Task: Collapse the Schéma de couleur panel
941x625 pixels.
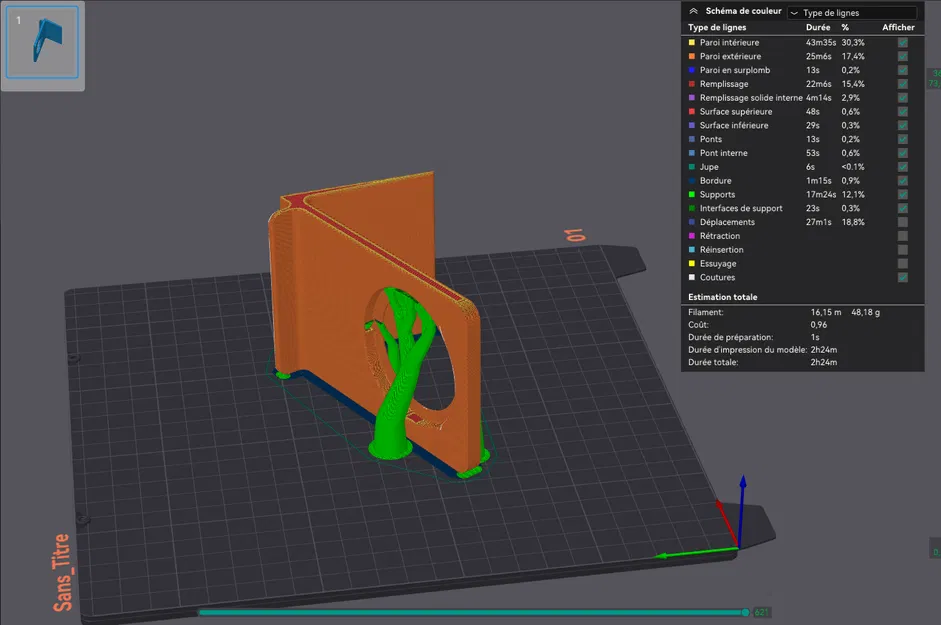Action: pos(693,11)
